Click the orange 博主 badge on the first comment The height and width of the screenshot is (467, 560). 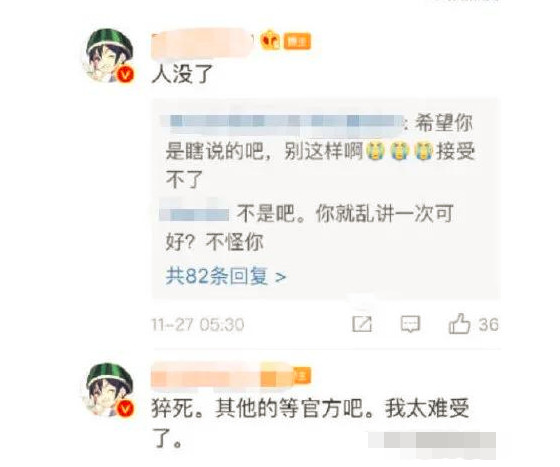click(x=297, y=41)
